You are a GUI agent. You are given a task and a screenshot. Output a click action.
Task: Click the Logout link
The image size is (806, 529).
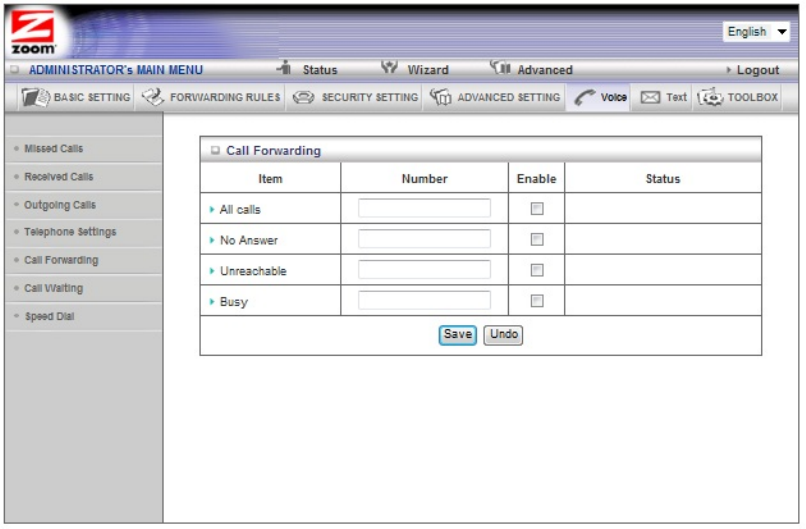point(758,70)
